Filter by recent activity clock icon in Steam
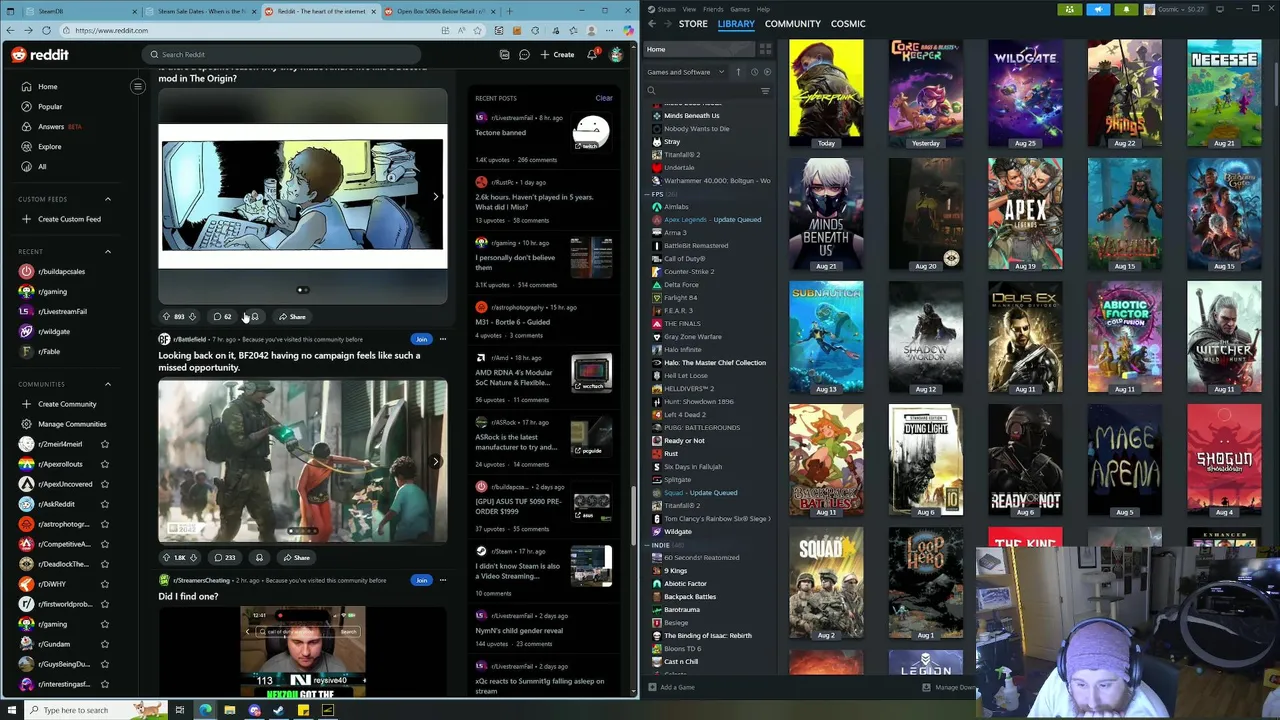Screen dimensions: 1280x720 point(754,72)
